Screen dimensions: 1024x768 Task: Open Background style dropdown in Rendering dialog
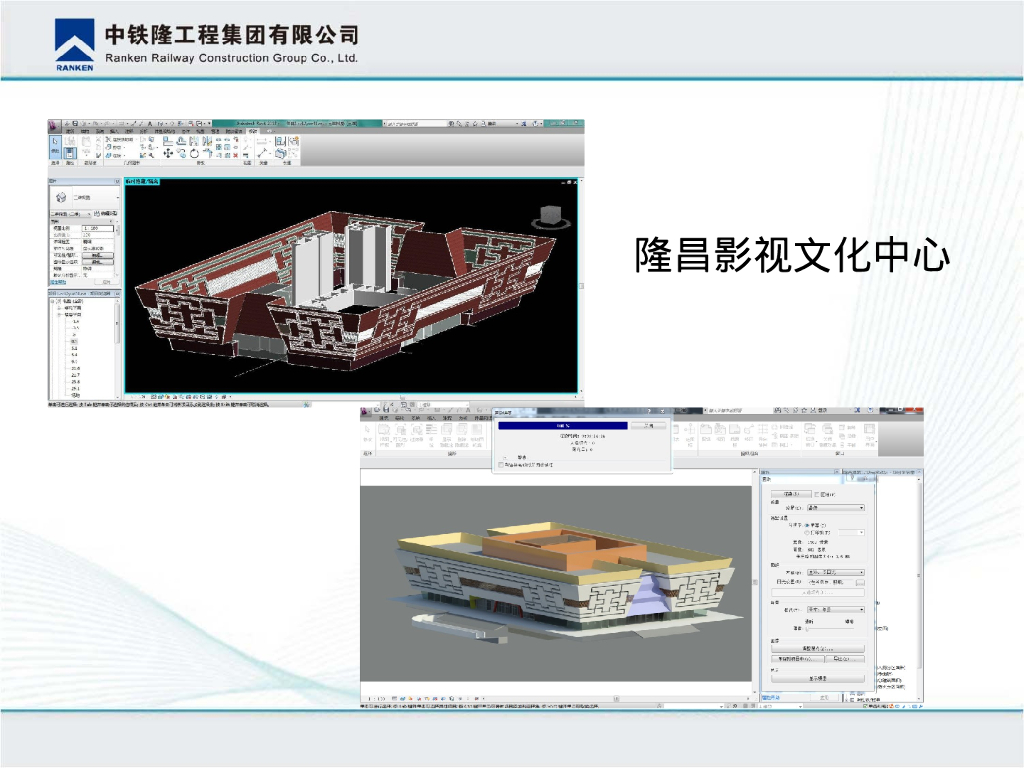(x=836, y=609)
